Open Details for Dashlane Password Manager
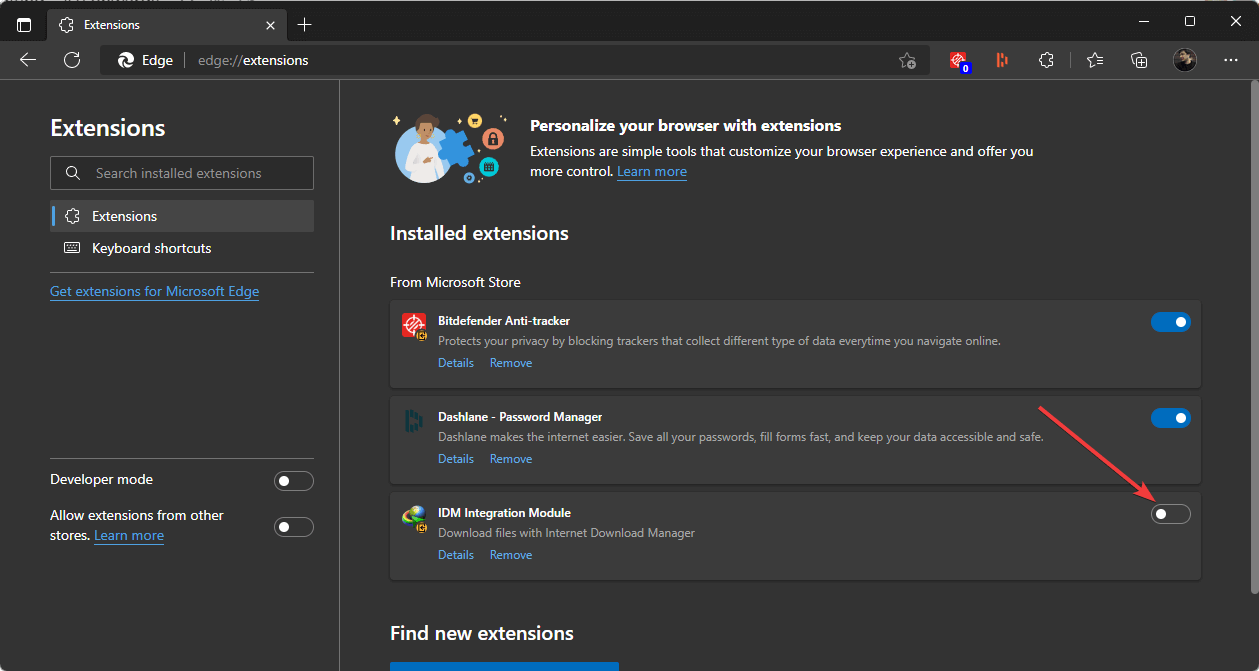 (x=456, y=459)
